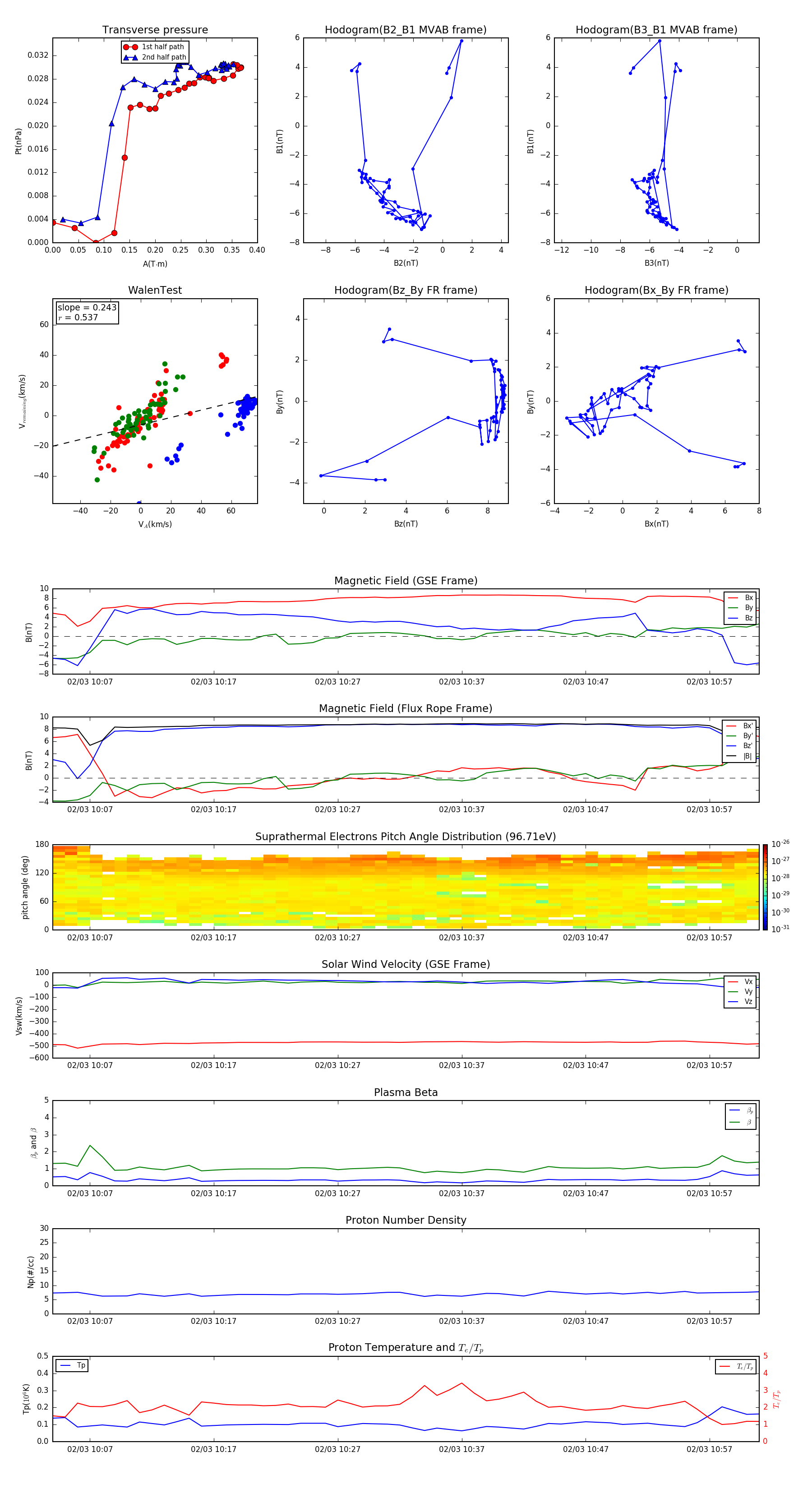Click the pitch angle colorbar strip
The image size is (812, 1489).
click(x=765, y=887)
